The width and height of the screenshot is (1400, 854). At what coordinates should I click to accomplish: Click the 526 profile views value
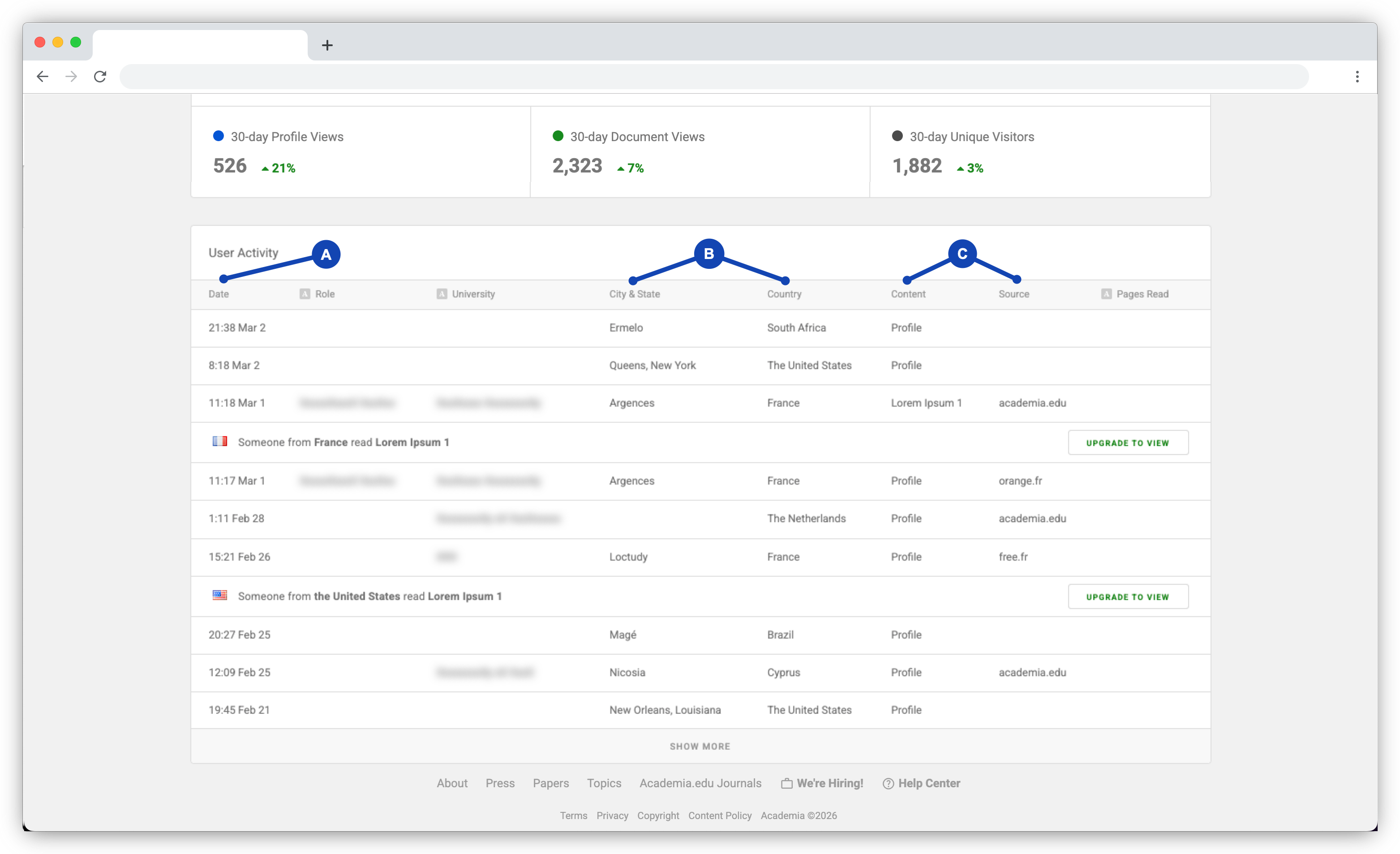pos(230,165)
